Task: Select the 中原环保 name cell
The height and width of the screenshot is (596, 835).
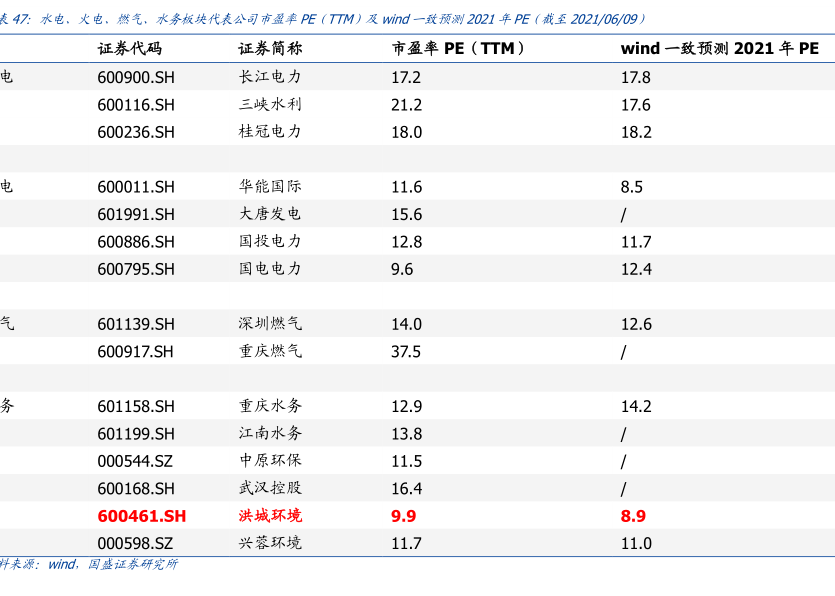Action: tap(270, 461)
